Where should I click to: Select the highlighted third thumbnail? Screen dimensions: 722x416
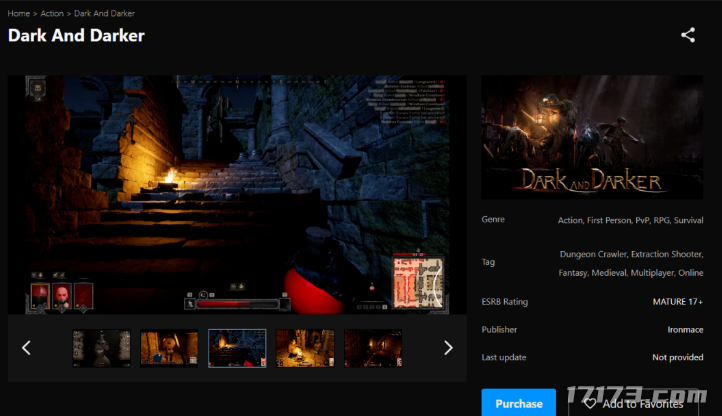coord(237,348)
